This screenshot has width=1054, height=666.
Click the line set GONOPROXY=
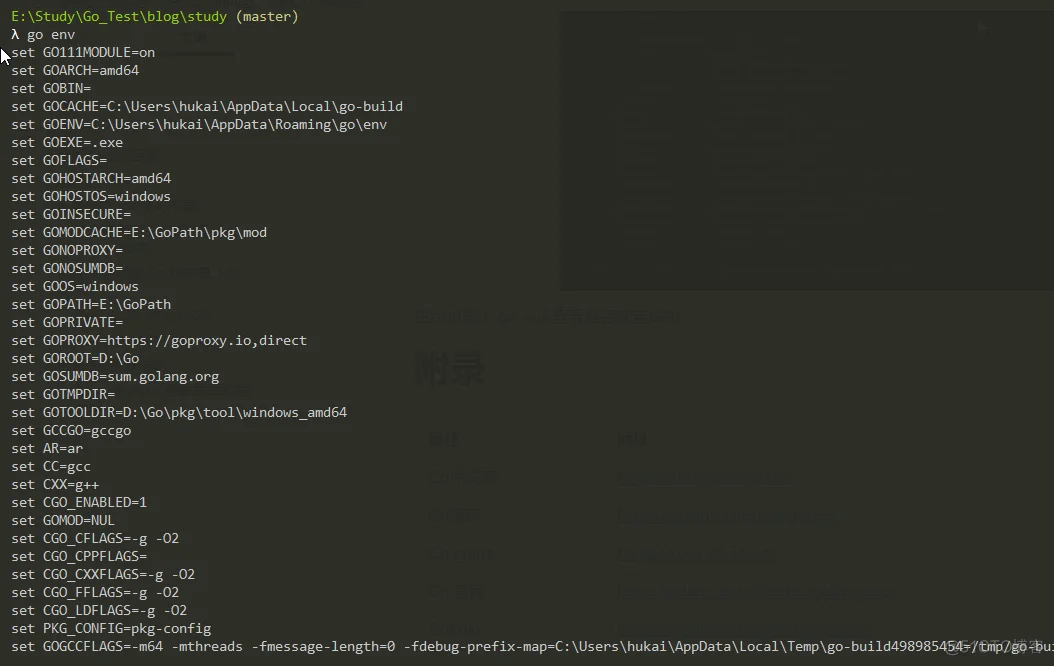tap(67, 250)
